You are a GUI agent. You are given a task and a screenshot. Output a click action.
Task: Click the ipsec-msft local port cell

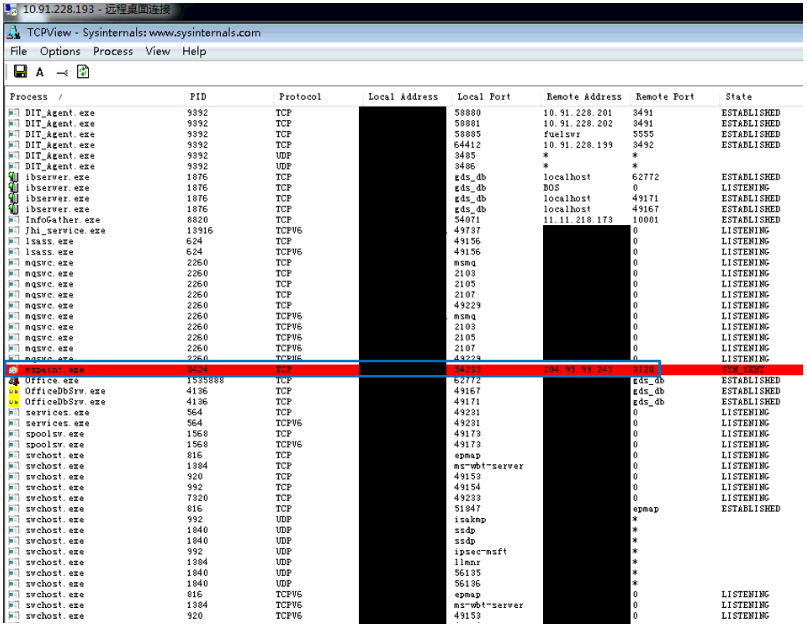point(481,552)
